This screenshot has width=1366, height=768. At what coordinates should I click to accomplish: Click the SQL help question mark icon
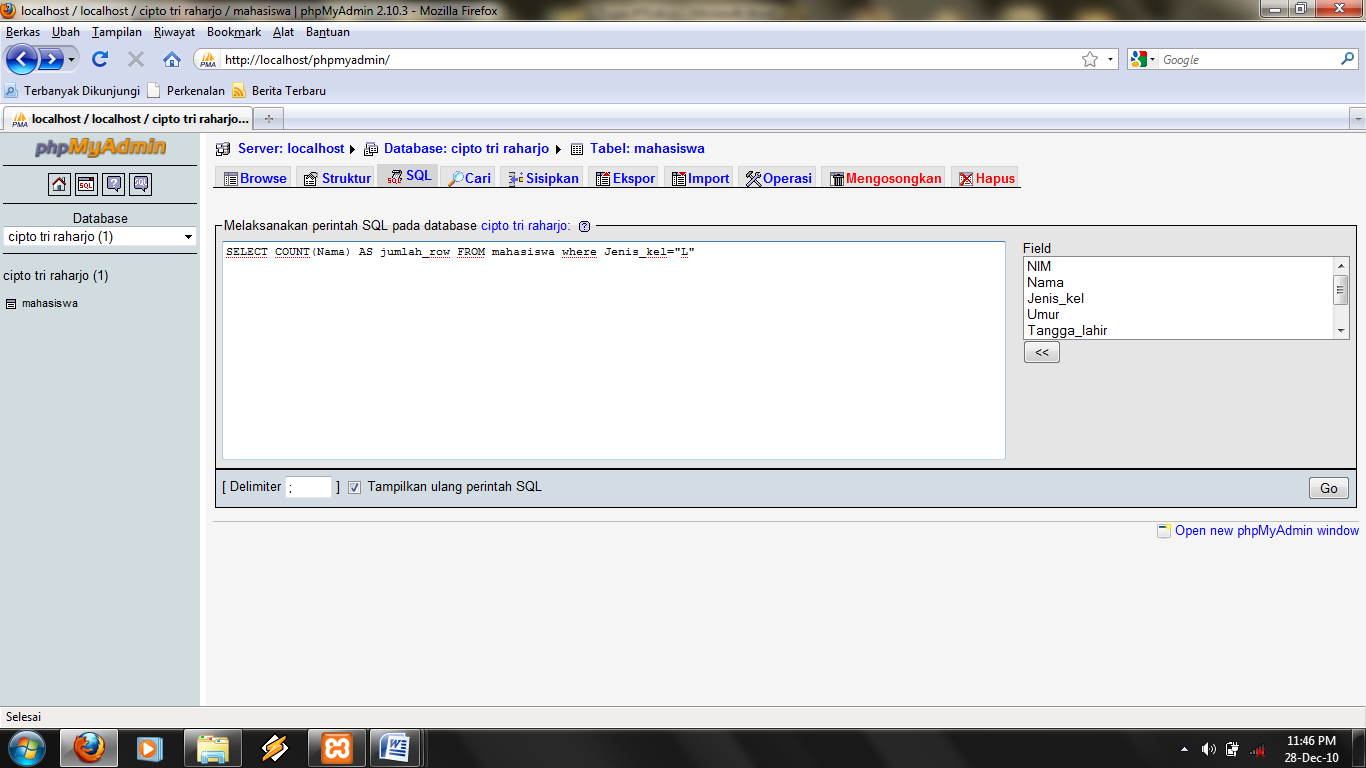(584, 226)
